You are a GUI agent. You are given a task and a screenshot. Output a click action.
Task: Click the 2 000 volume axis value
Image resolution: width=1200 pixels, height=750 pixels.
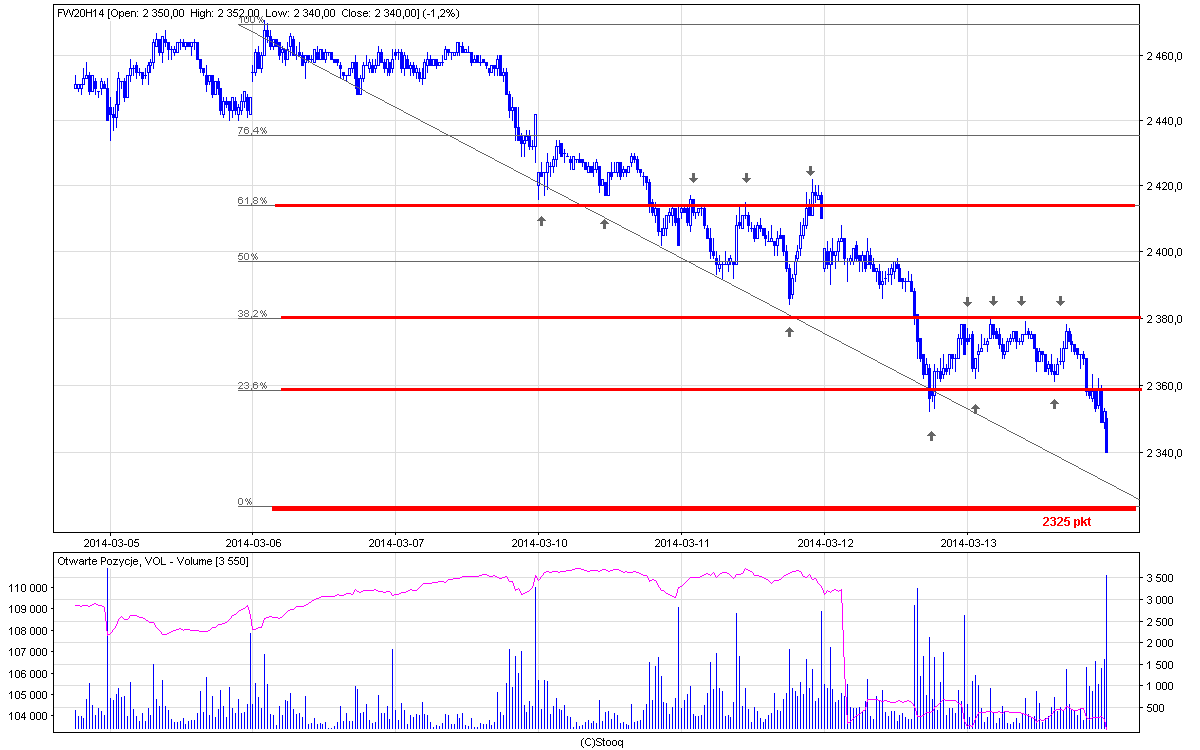point(1160,643)
